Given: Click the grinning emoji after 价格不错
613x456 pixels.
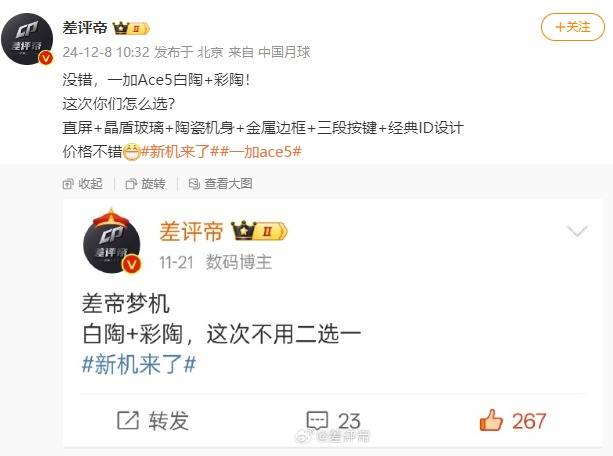Looking at the screenshot, I should (x=132, y=152).
